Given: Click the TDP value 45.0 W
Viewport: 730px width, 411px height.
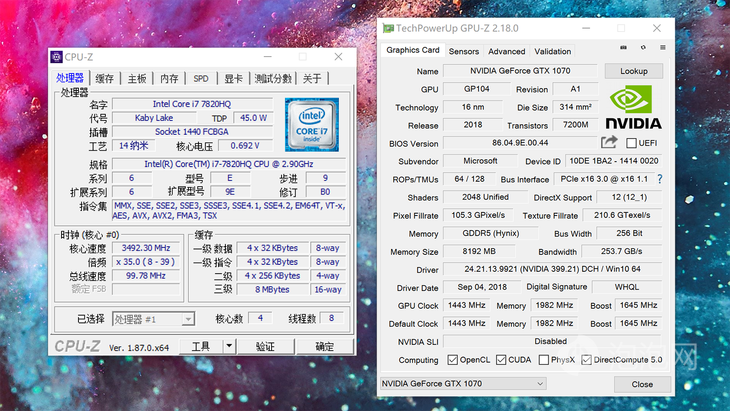Looking at the screenshot, I should click(x=253, y=118).
